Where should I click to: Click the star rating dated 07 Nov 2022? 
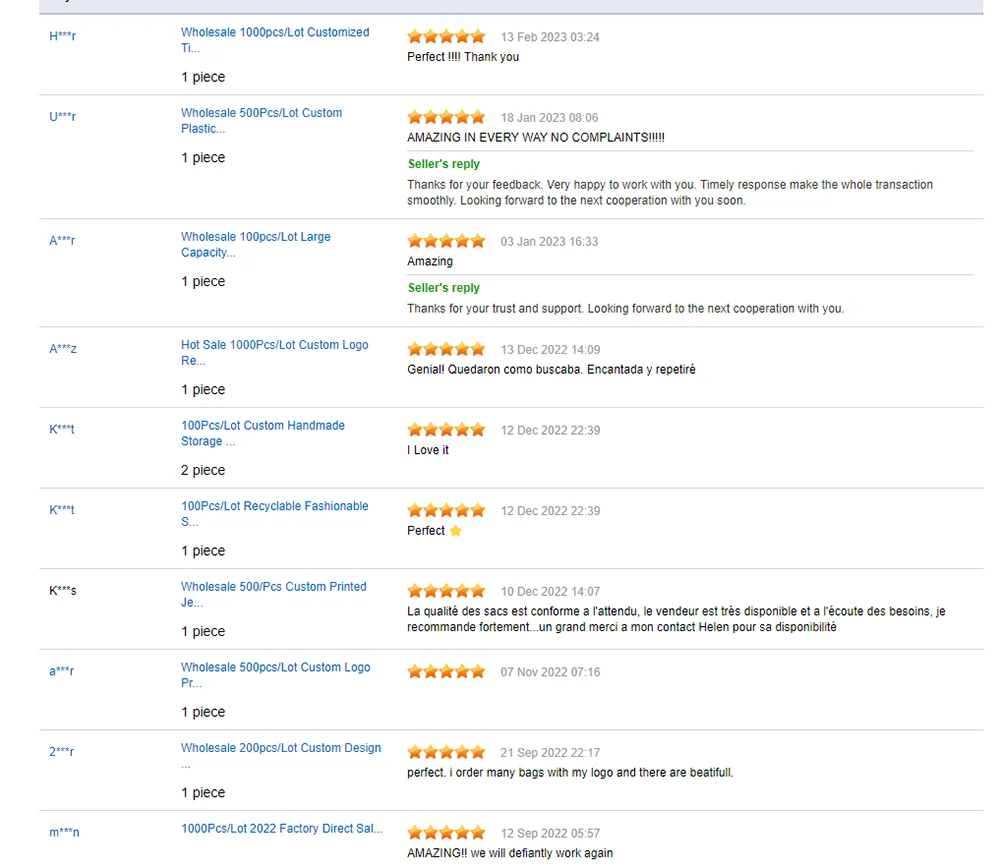coord(446,673)
